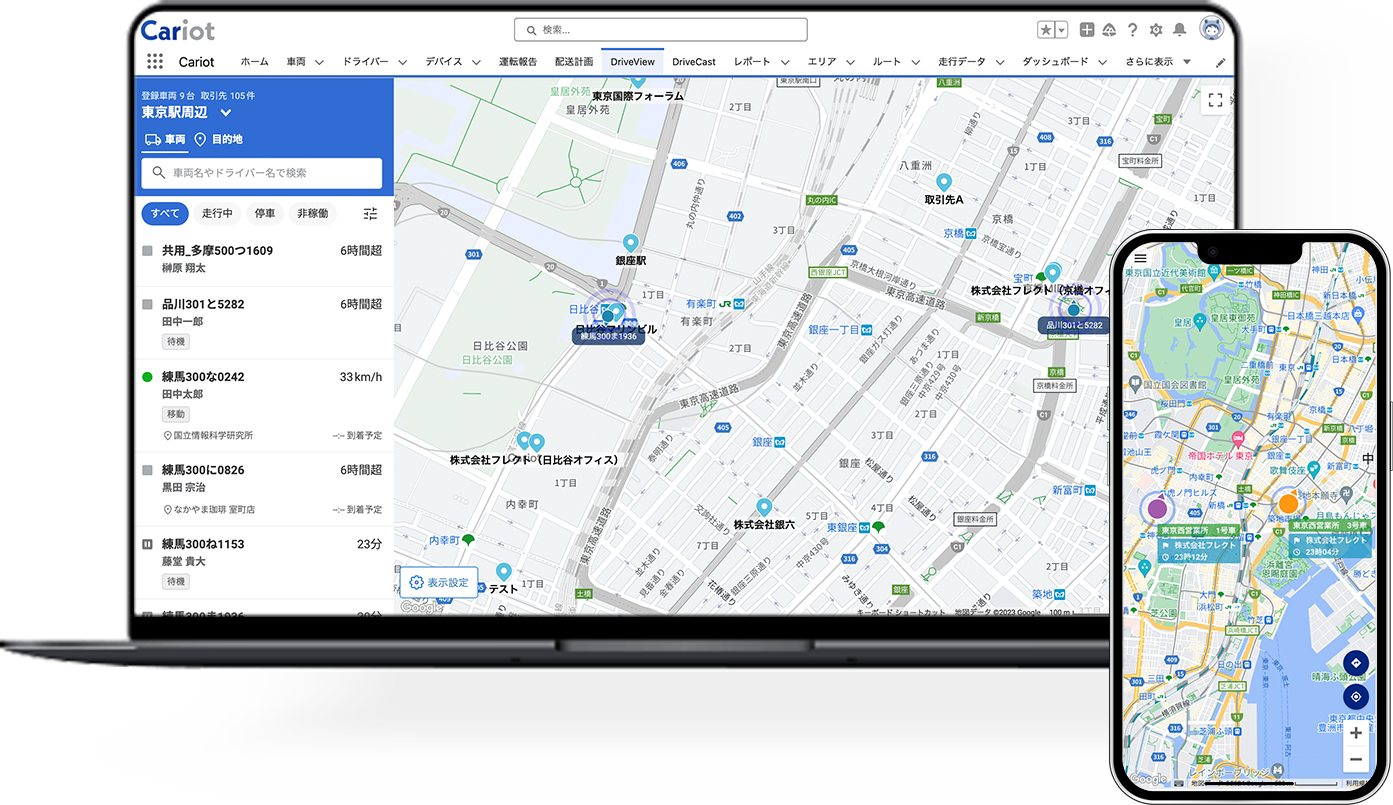
Task: Click the 銀座駅 map pin
Action: click(630, 243)
